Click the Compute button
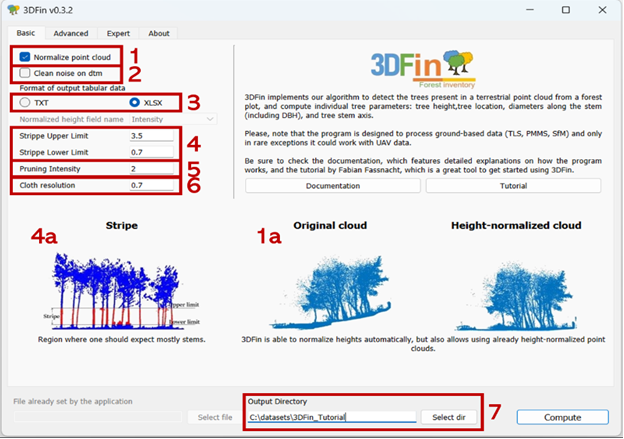Screen dimensions: 624x439 pyautogui.click(x=563, y=417)
